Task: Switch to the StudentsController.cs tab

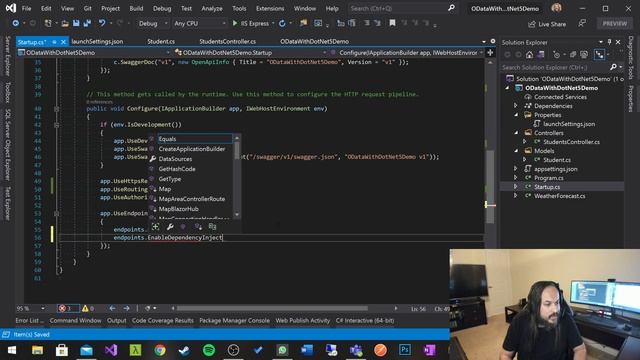Action: coord(227,42)
